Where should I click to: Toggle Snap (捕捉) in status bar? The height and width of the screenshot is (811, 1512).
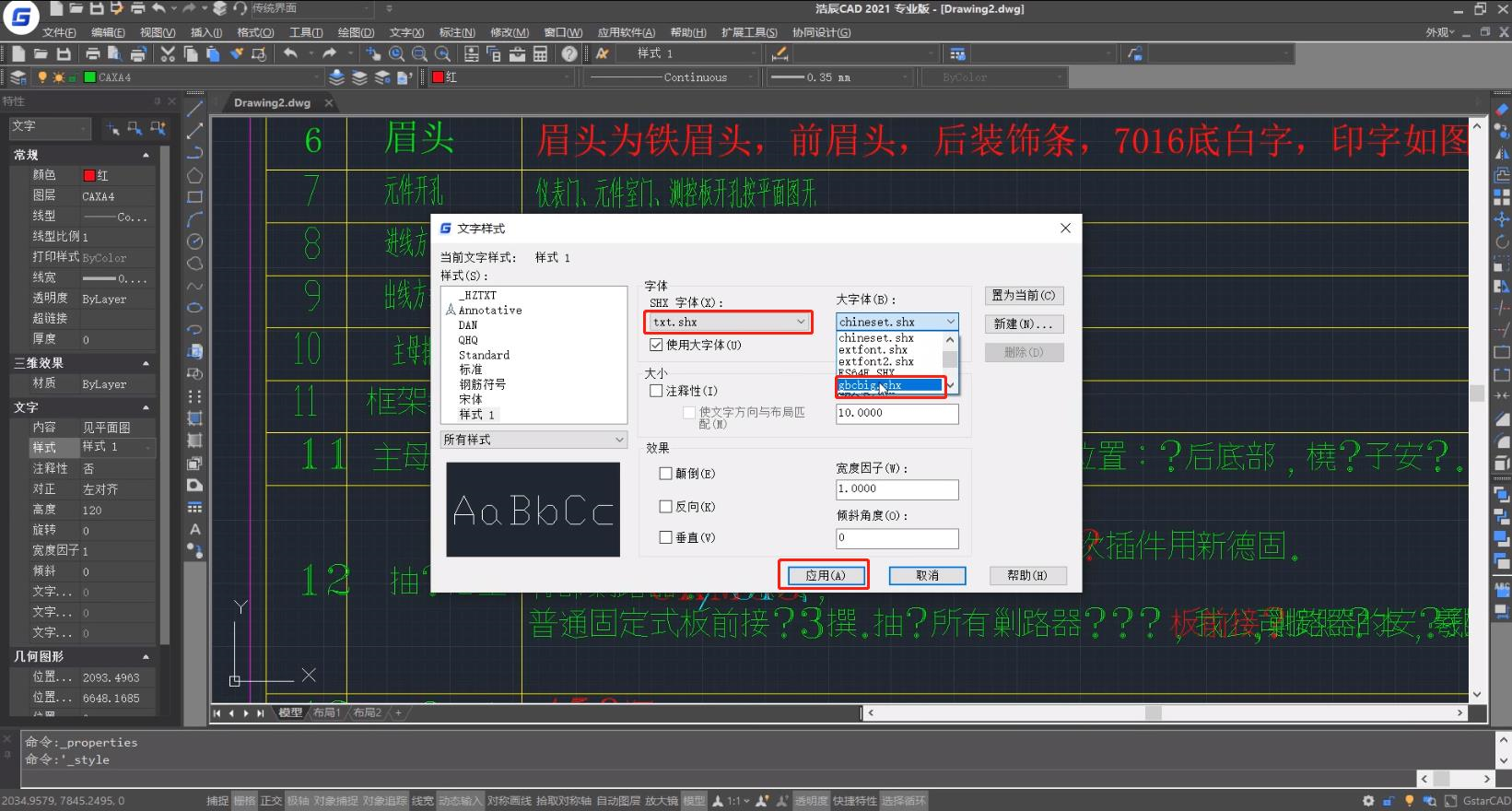[x=217, y=801]
